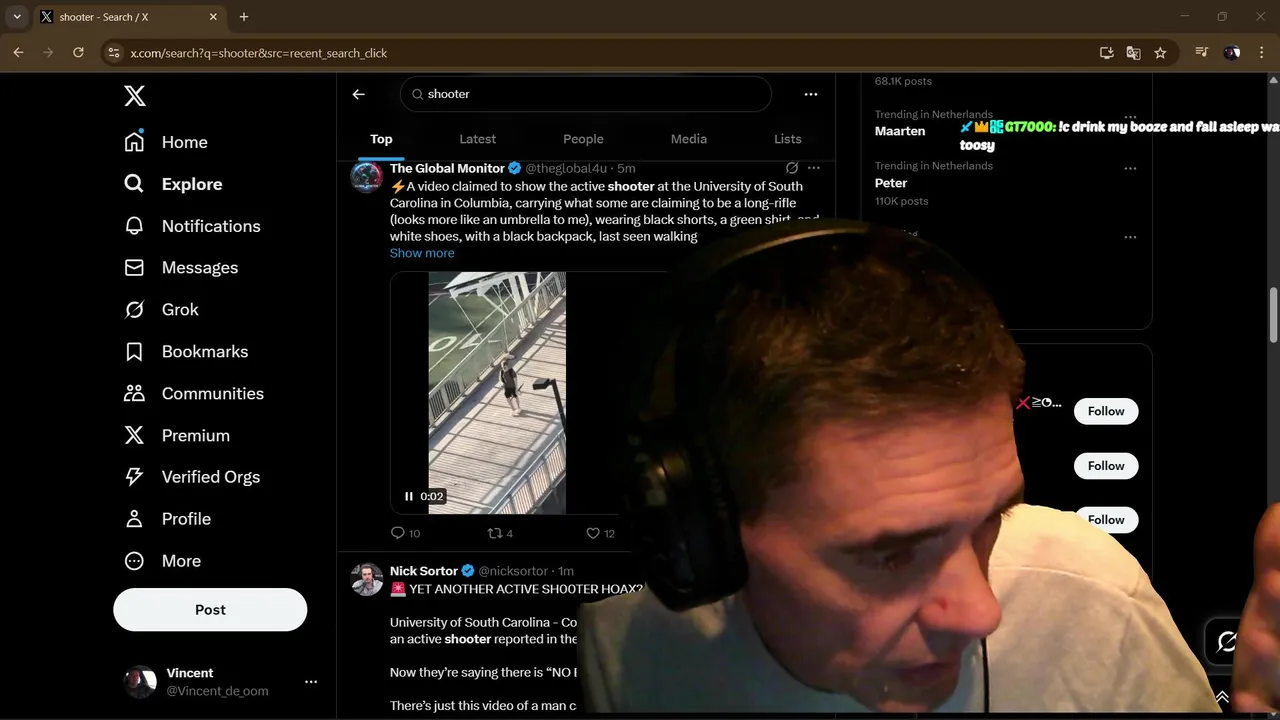Open Grok from the sidebar
The image size is (1280, 720).
tap(161, 310)
